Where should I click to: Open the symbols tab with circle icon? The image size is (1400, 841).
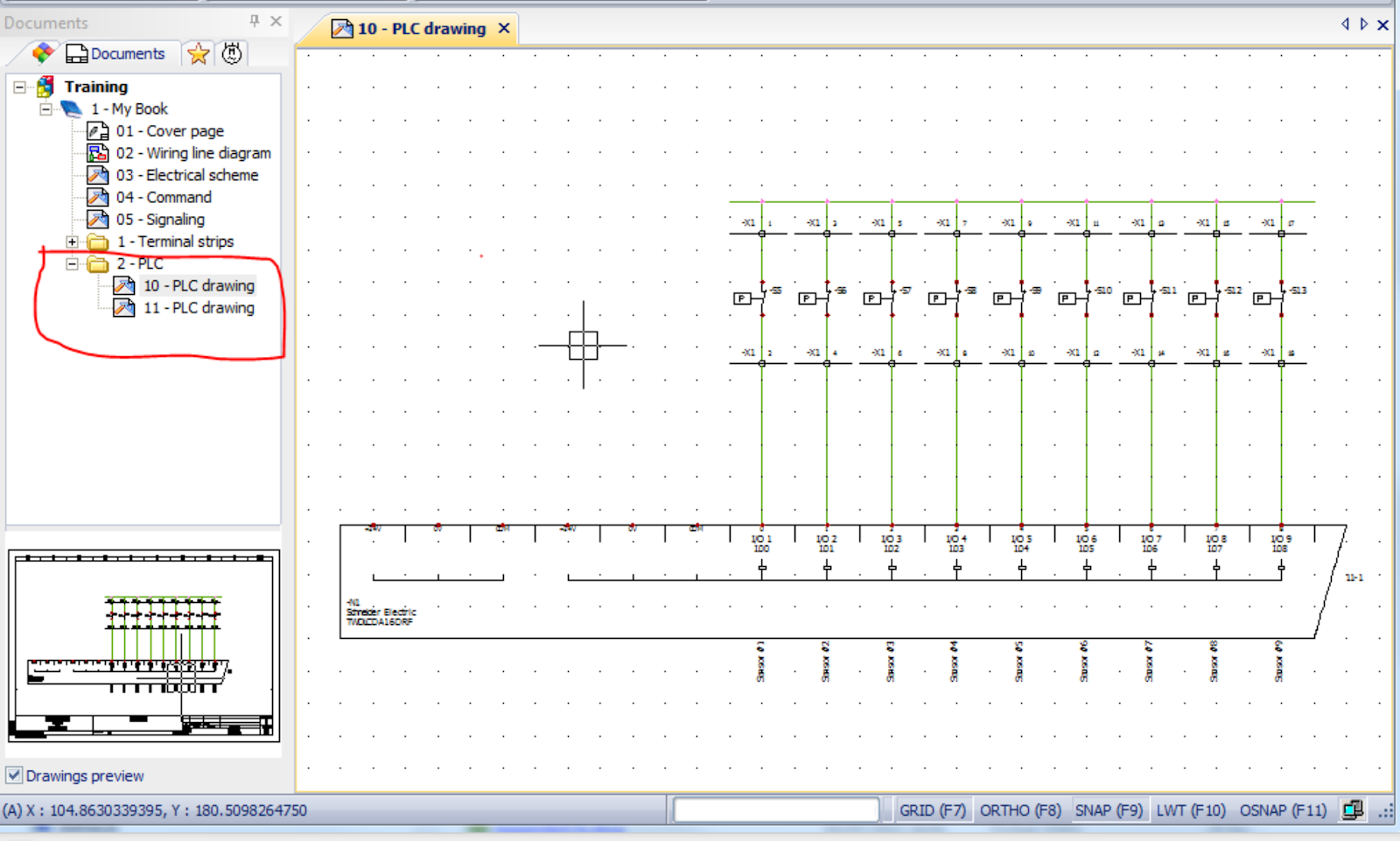231,53
